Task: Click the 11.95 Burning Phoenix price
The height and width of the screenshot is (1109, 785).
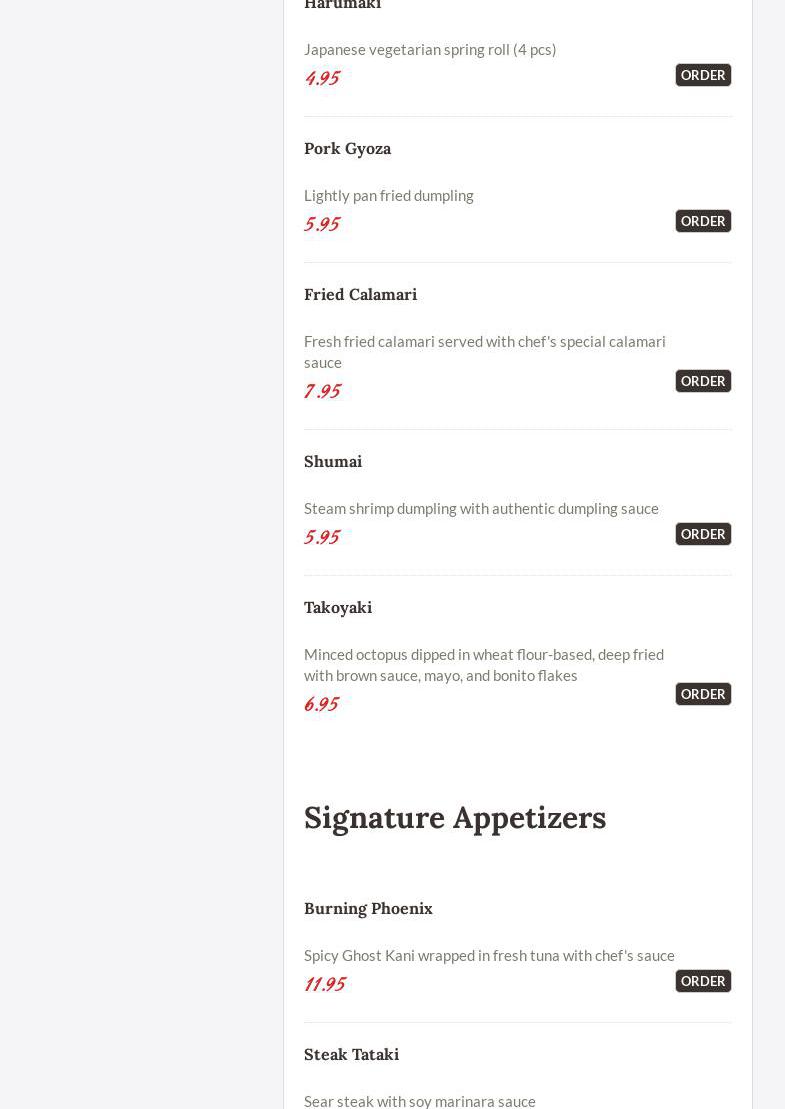Action: point(325,984)
